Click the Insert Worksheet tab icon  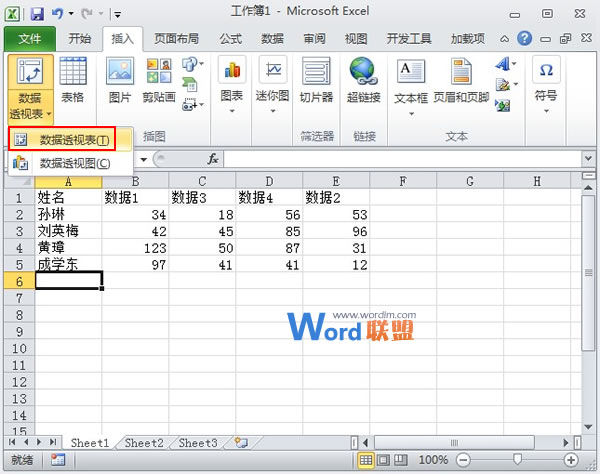tap(241, 443)
